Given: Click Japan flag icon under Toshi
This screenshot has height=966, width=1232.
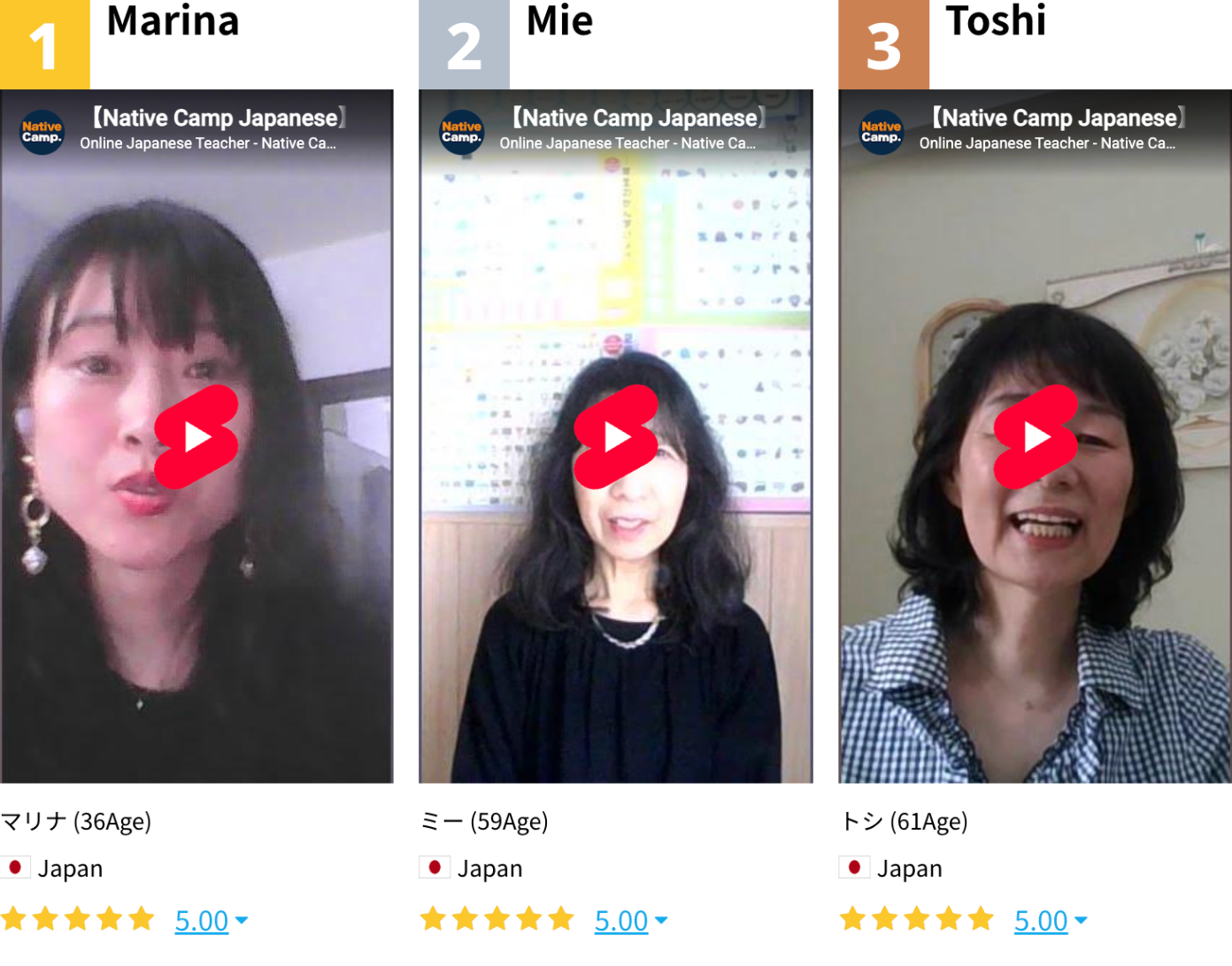Looking at the screenshot, I should pos(854,868).
